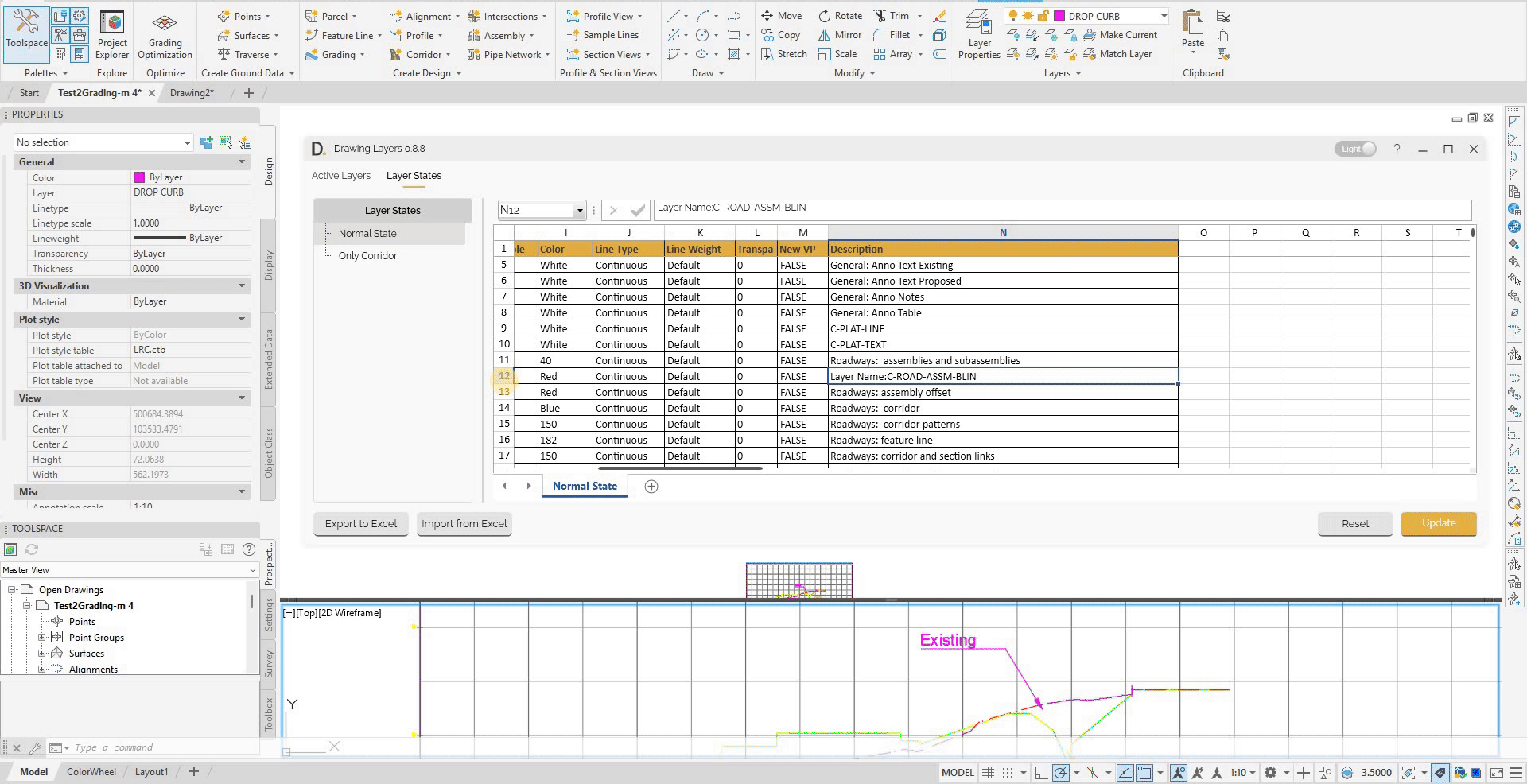Select the Move tool in Modify panel
The image size is (1527, 784).
pyautogui.click(x=782, y=15)
